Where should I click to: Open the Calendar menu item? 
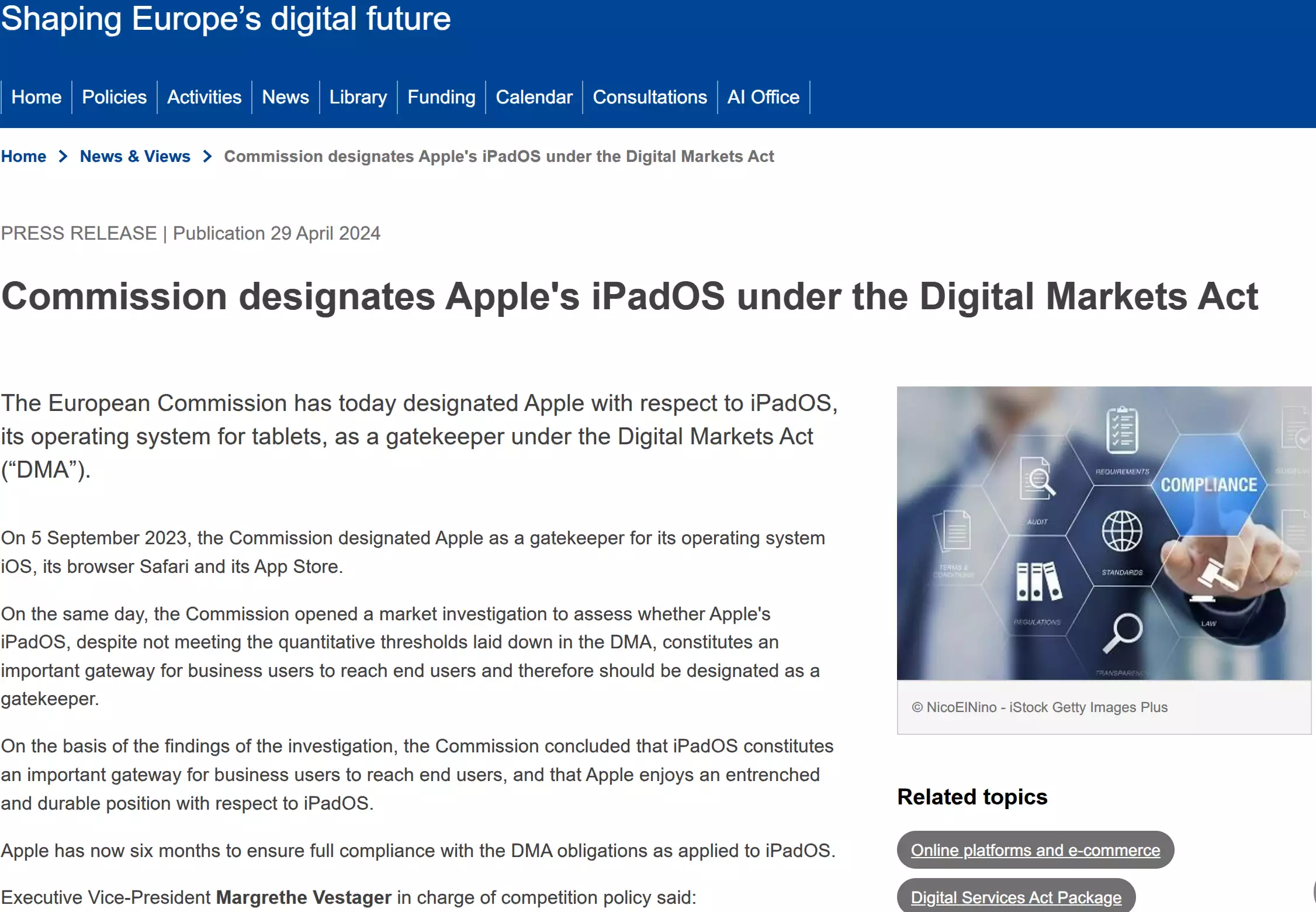[x=534, y=97]
